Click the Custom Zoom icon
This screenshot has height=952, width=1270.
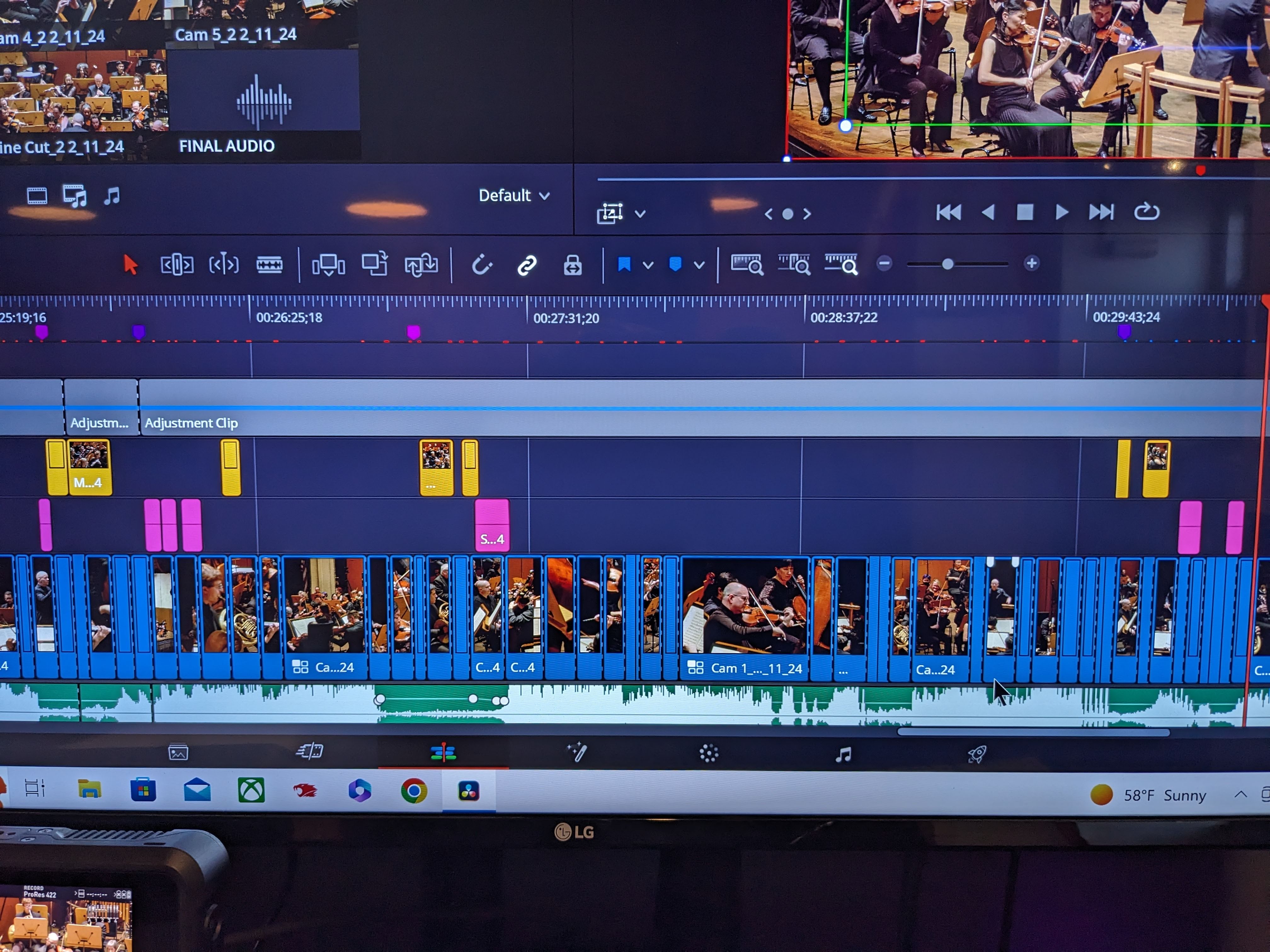click(841, 264)
